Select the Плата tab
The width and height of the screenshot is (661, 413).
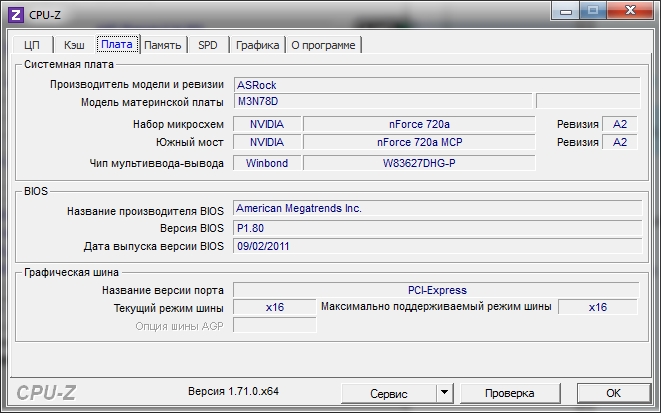116,44
